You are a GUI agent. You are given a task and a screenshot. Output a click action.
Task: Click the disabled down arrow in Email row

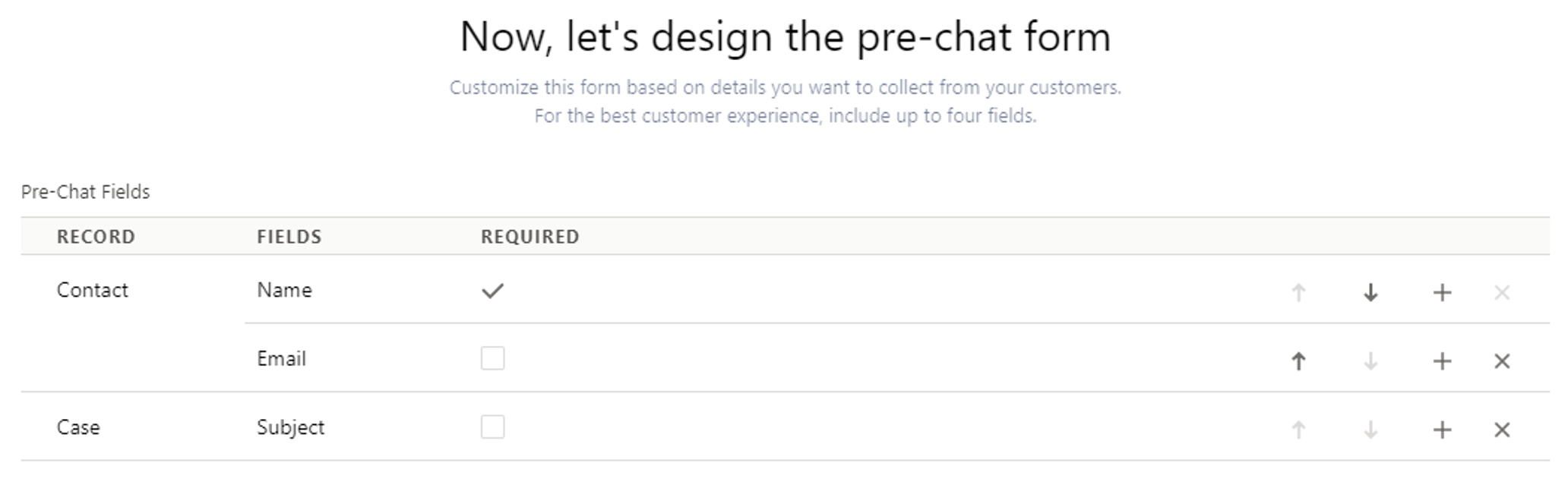coord(1370,361)
